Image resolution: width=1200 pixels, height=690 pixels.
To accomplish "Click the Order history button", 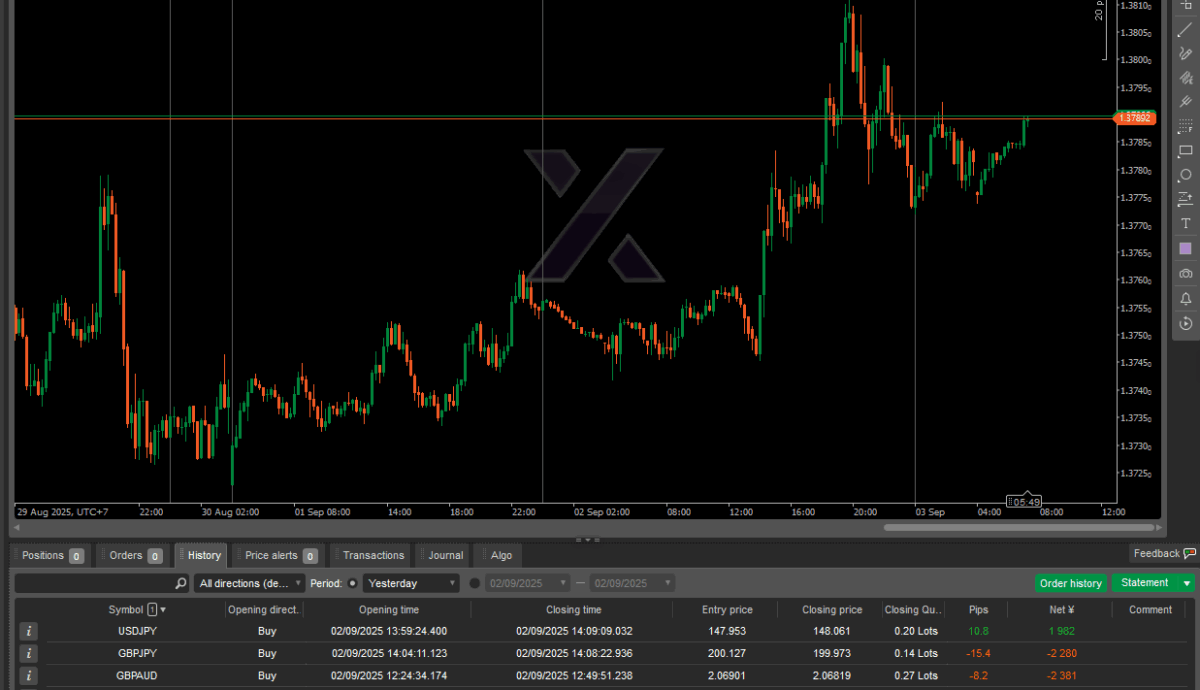I will pos(1071,583).
